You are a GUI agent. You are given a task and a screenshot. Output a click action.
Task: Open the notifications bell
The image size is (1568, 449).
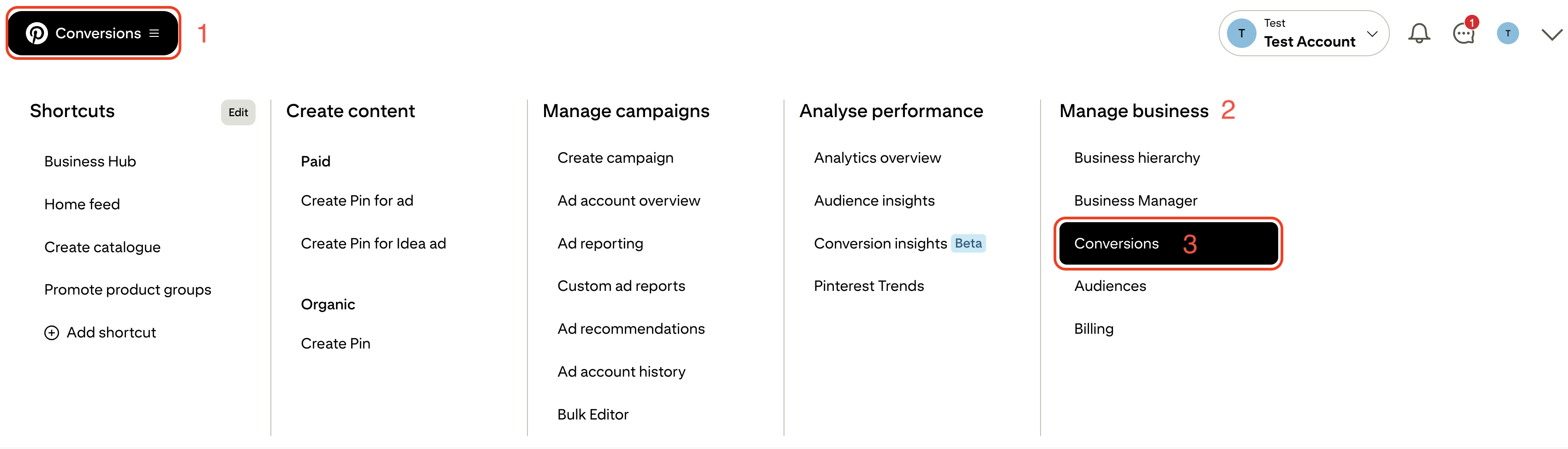pyautogui.click(x=1419, y=34)
